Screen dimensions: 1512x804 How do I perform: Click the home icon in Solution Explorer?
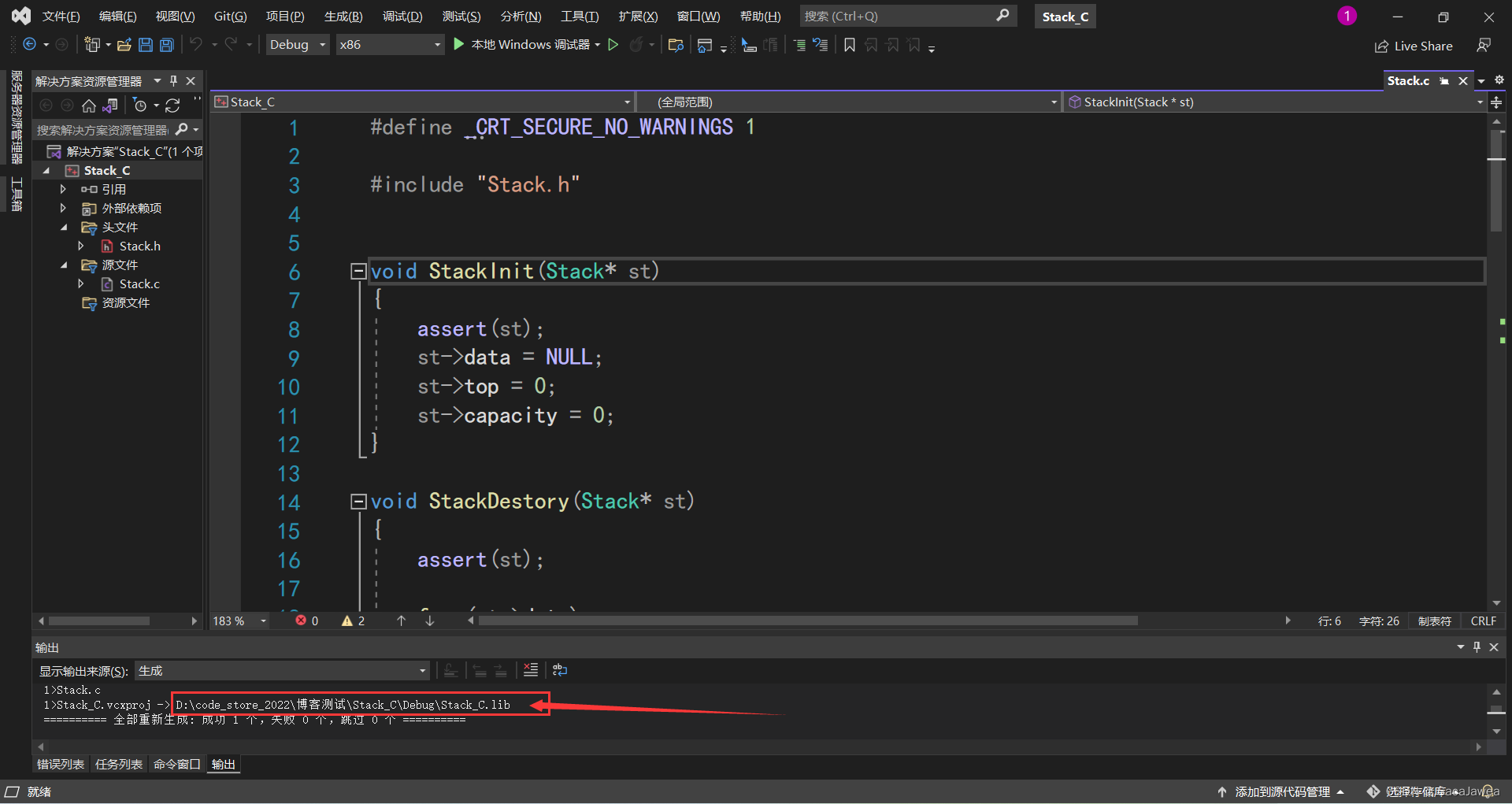click(x=89, y=105)
